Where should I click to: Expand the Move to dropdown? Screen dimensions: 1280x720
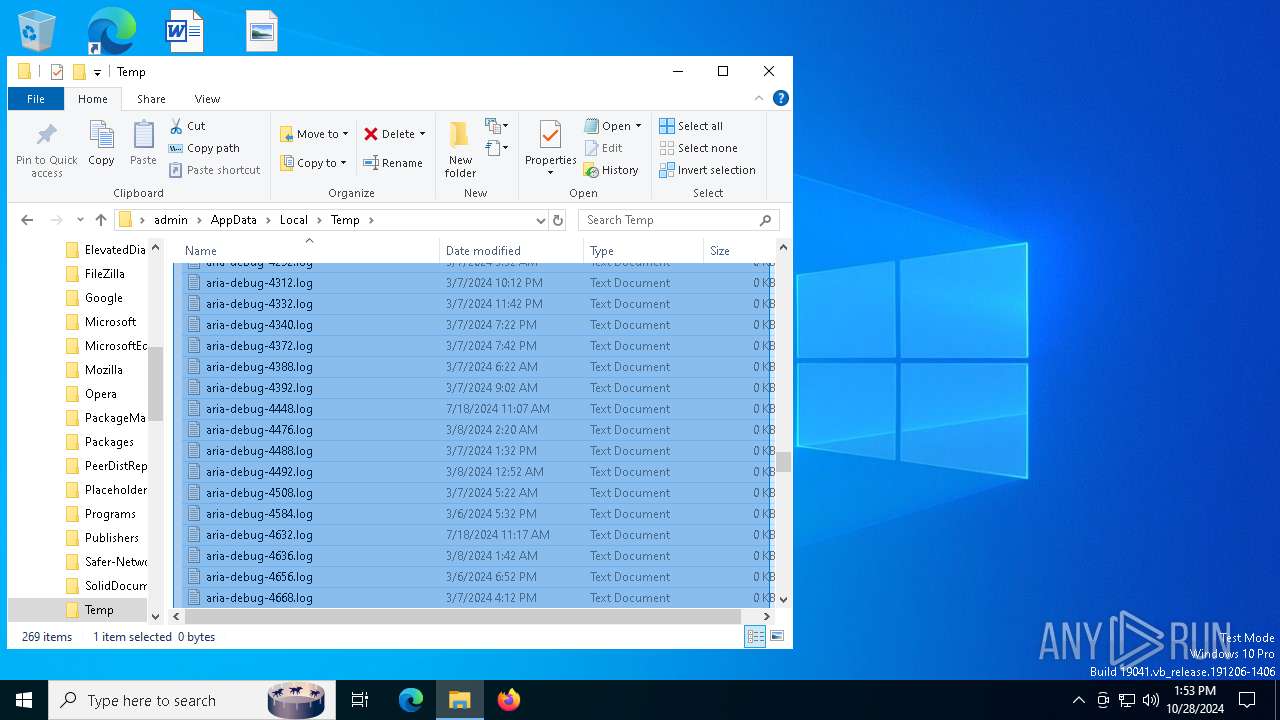tap(345, 134)
